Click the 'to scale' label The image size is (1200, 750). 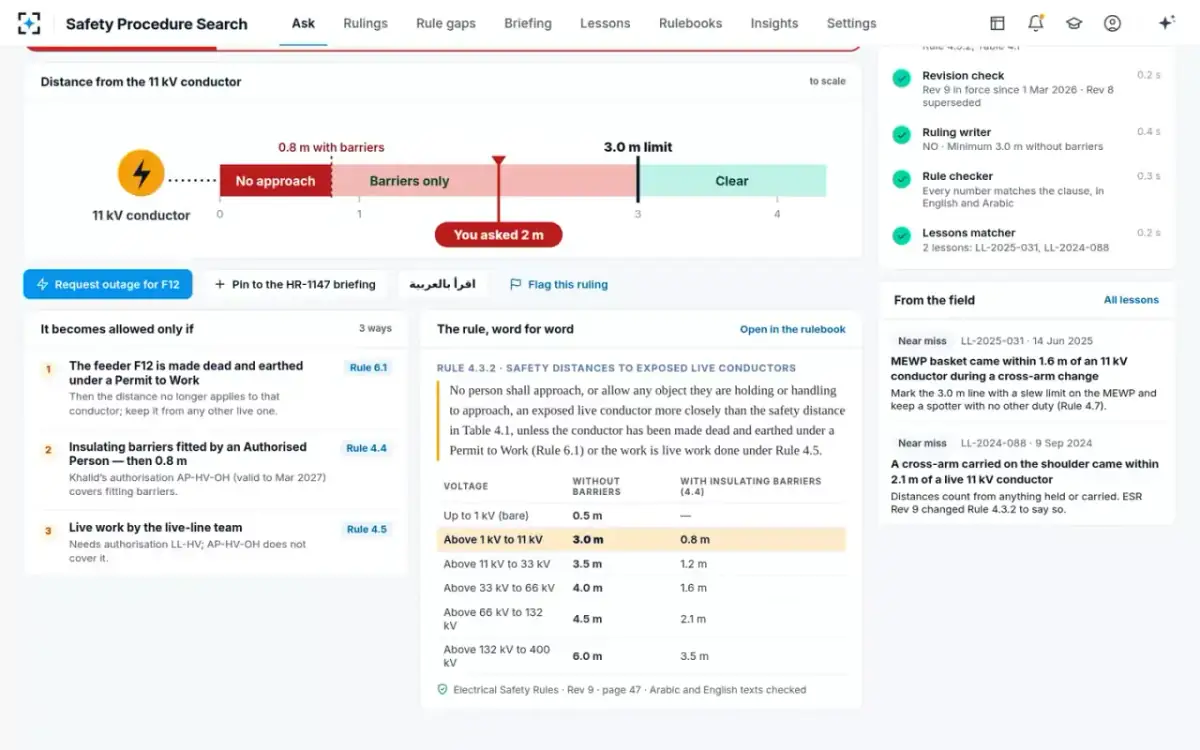point(827,81)
